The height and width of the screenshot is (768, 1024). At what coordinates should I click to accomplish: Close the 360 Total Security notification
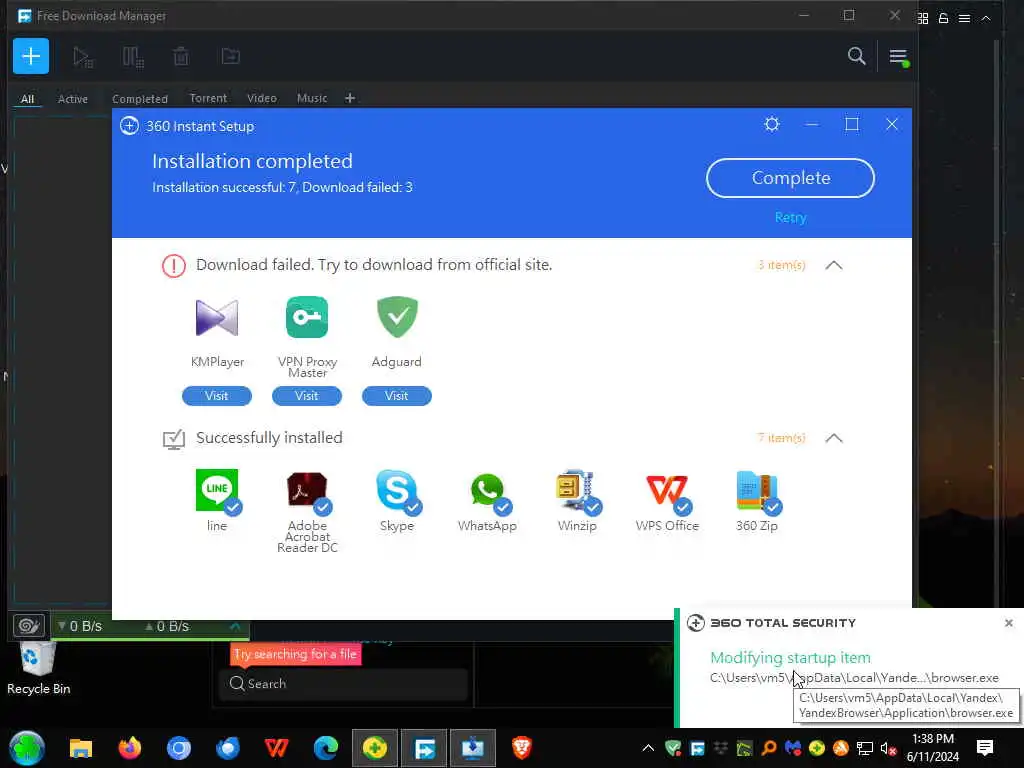click(1009, 623)
